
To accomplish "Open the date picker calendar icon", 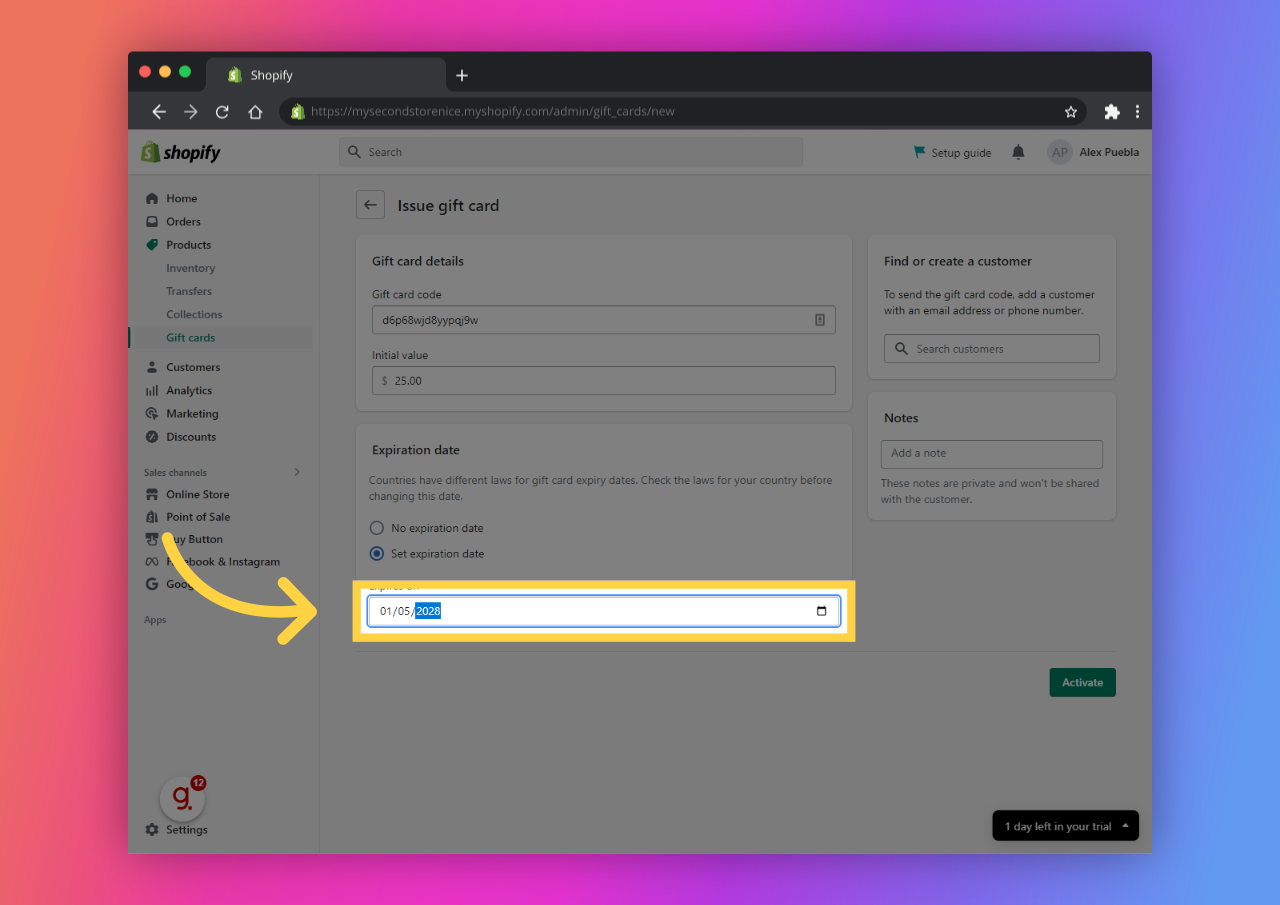I will pos(822,611).
